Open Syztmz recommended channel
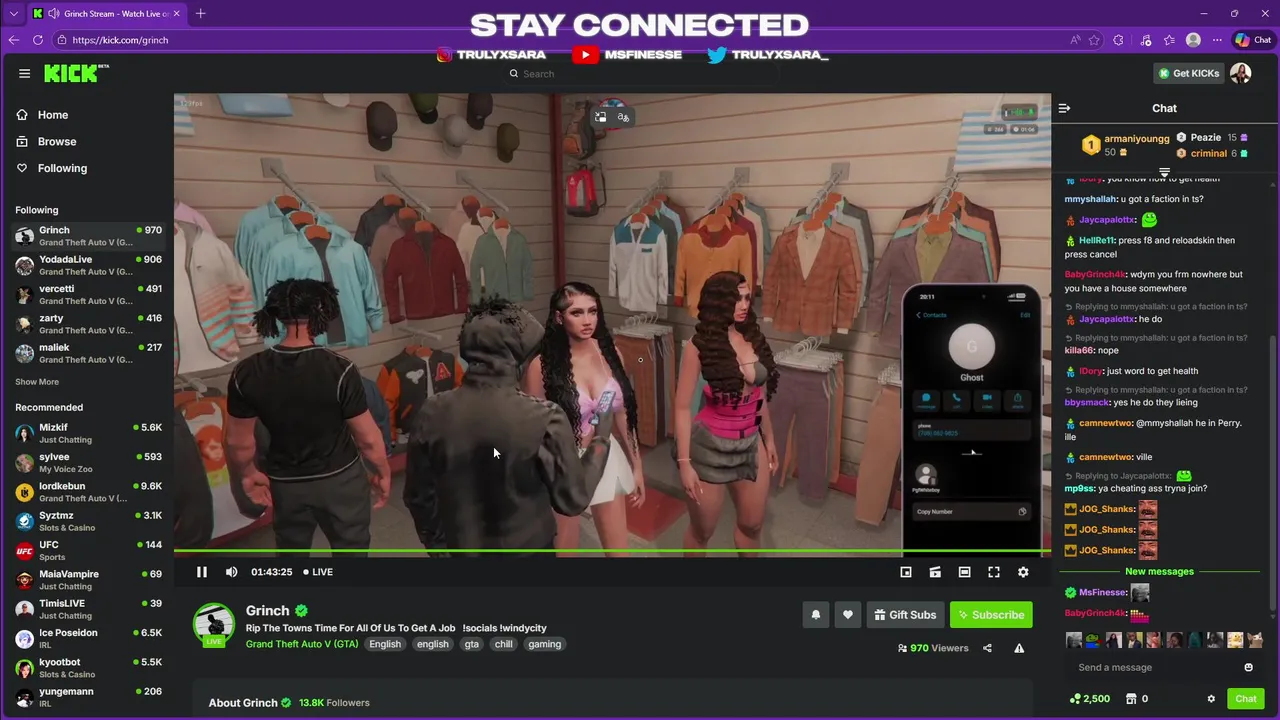 pos(87,521)
